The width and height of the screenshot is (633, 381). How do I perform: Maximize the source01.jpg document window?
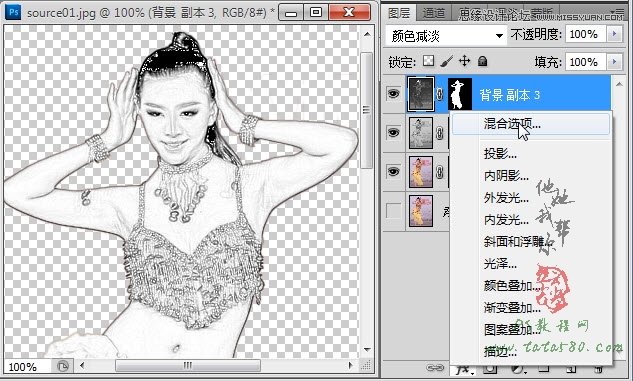click(x=316, y=12)
